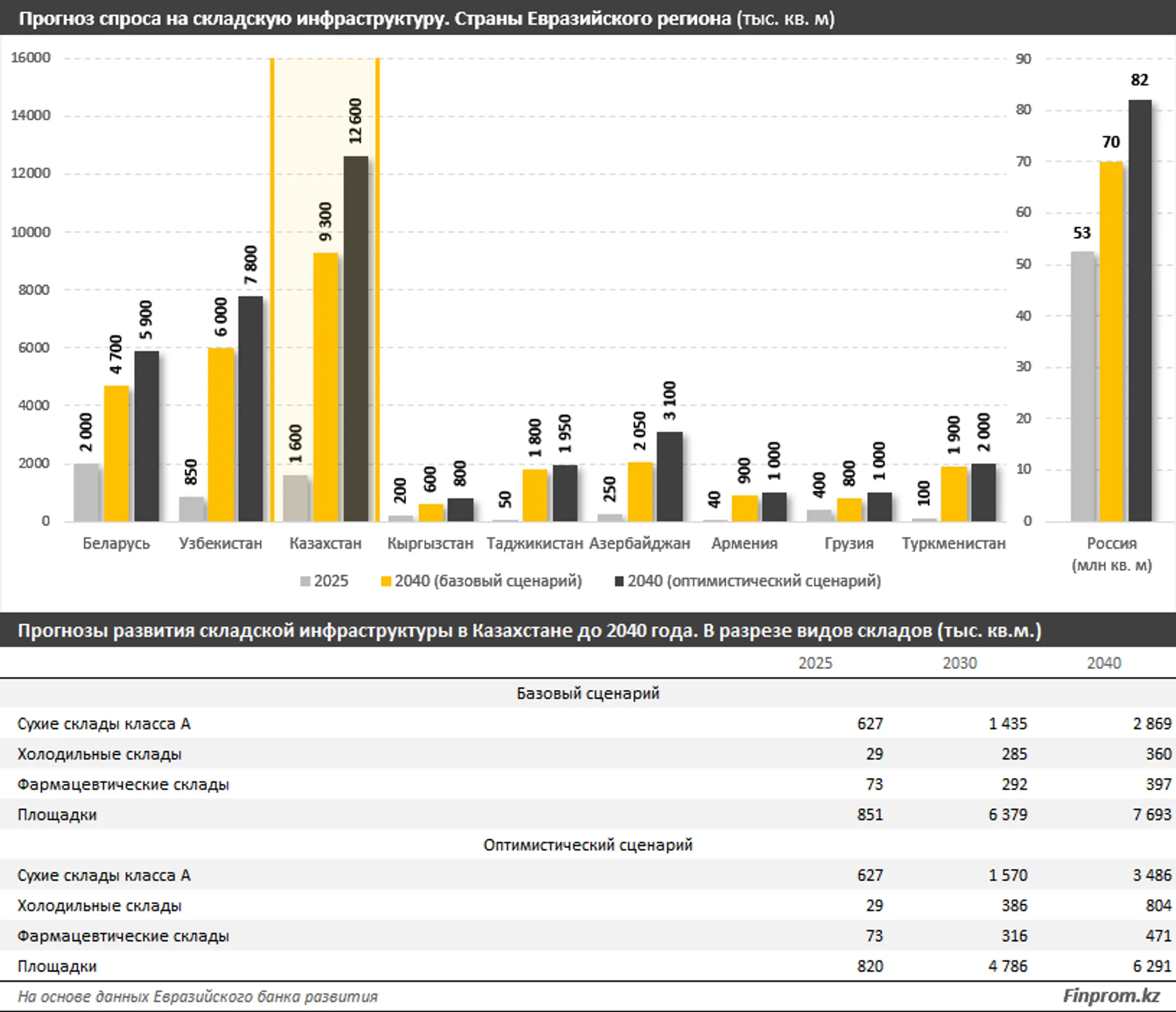Click Russia's yellow bar labeled 70
Screen dimensions: 1176x1012
coord(1111,341)
